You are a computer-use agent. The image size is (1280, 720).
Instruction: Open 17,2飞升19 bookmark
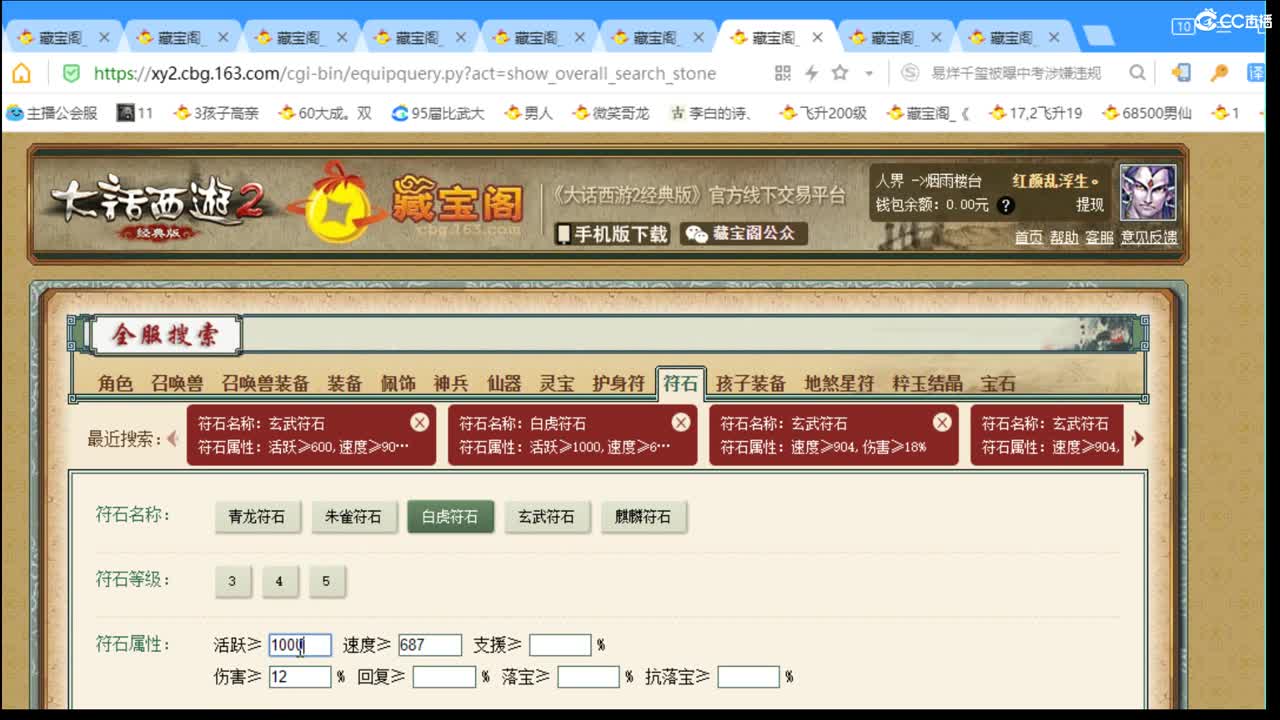pos(1035,113)
